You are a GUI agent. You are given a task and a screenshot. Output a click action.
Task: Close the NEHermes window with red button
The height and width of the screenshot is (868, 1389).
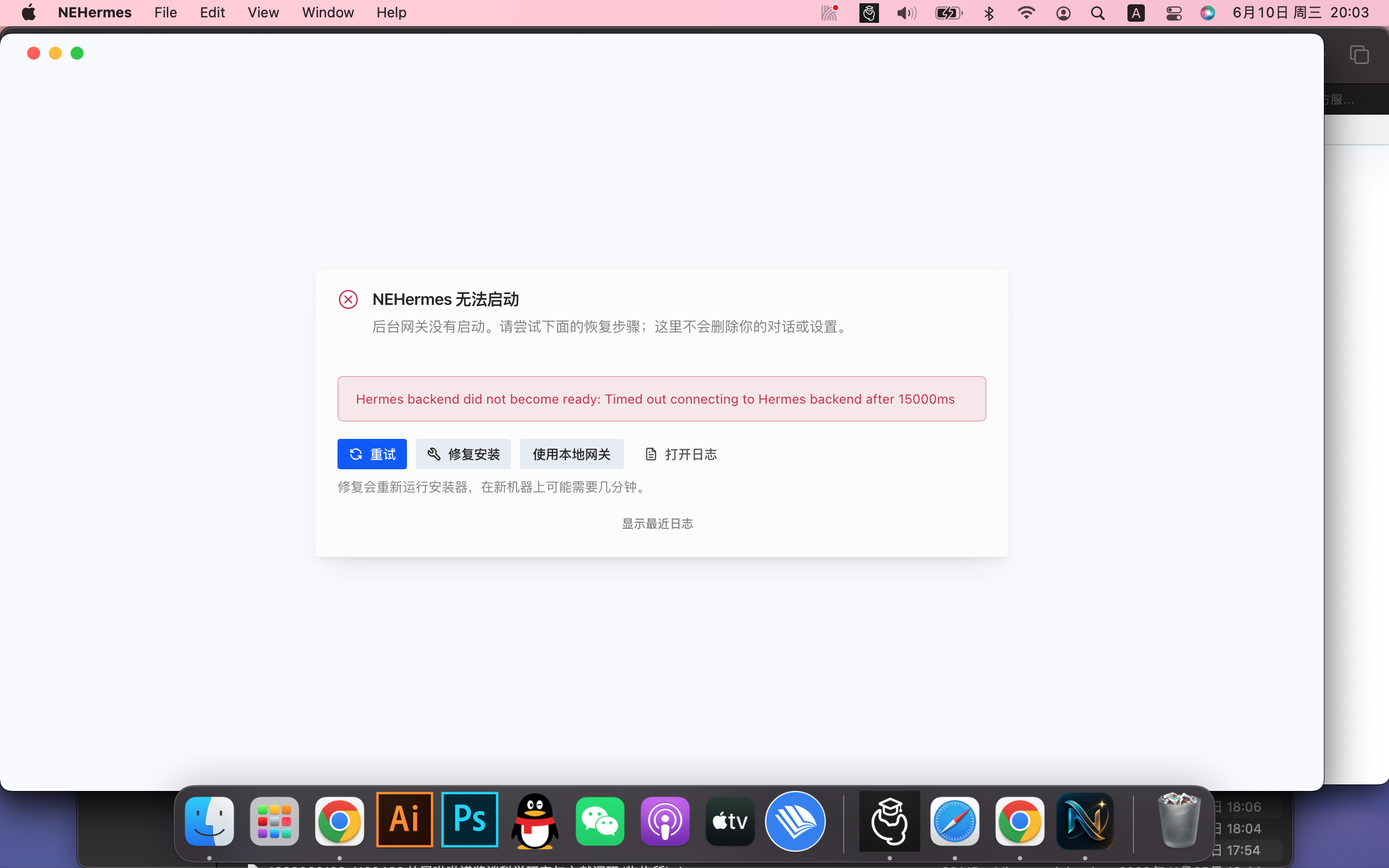[x=33, y=53]
